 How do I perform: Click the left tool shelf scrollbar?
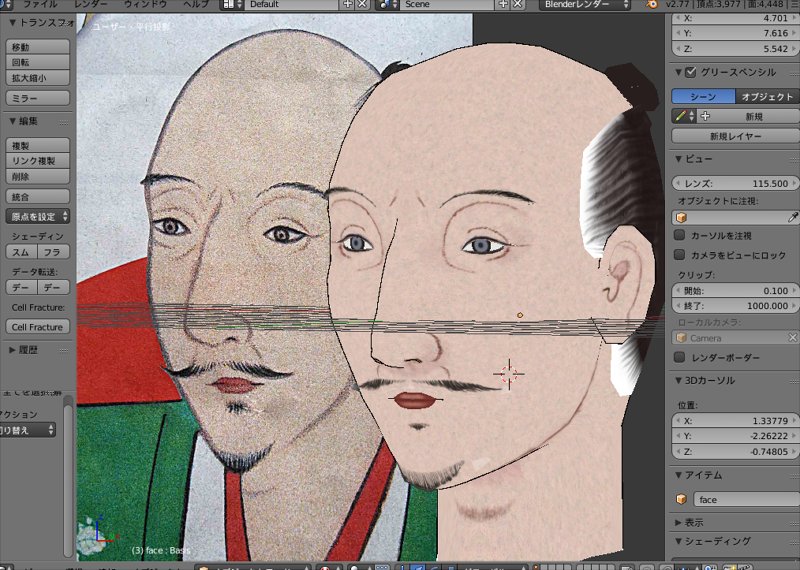tap(68, 477)
